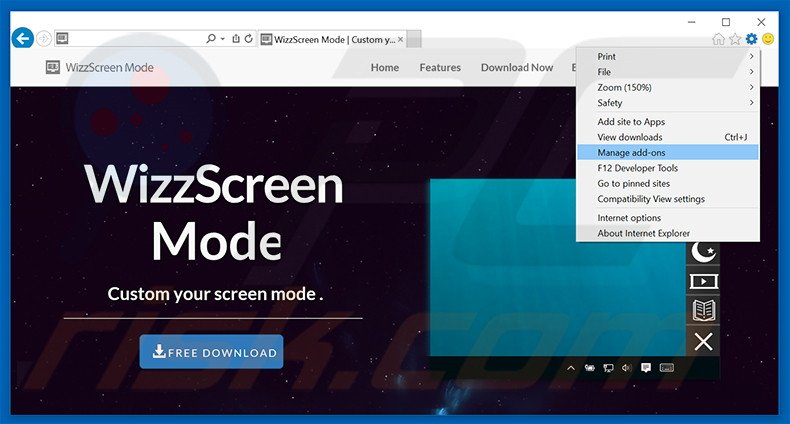
Task: Click the keyboard icon in preview taskbar
Action: click(x=667, y=368)
